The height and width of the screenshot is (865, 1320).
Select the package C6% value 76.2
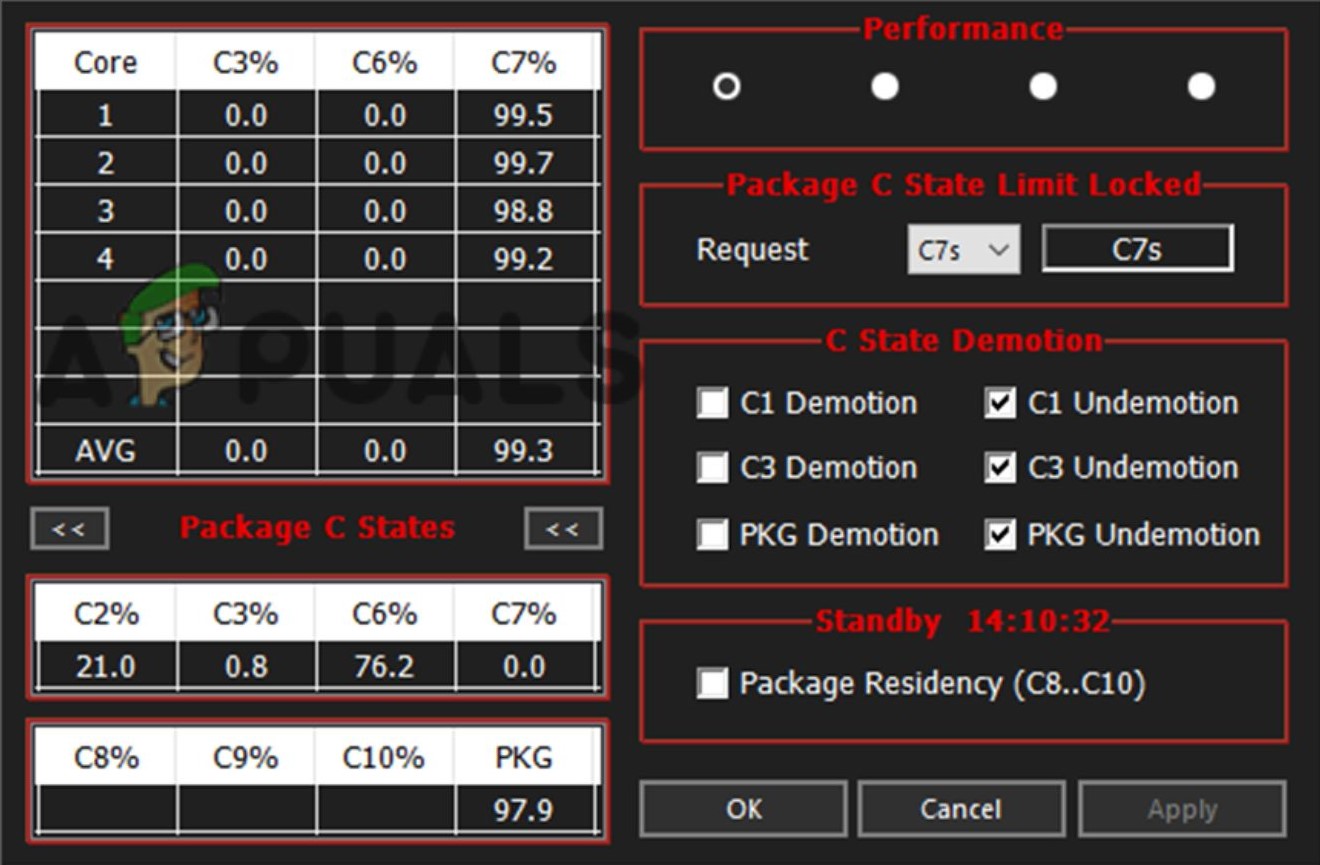click(385, 666)
